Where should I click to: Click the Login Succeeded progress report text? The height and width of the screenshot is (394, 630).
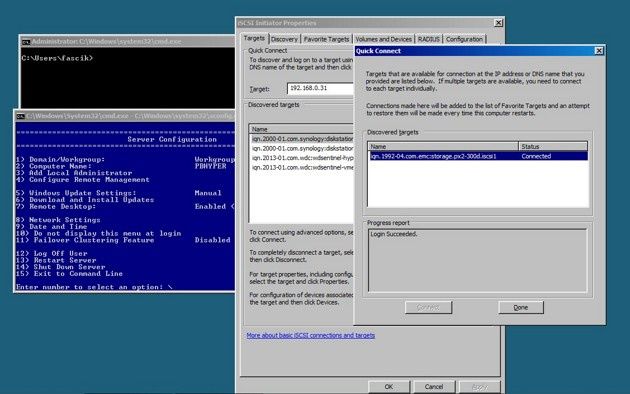tap(394, 234)
